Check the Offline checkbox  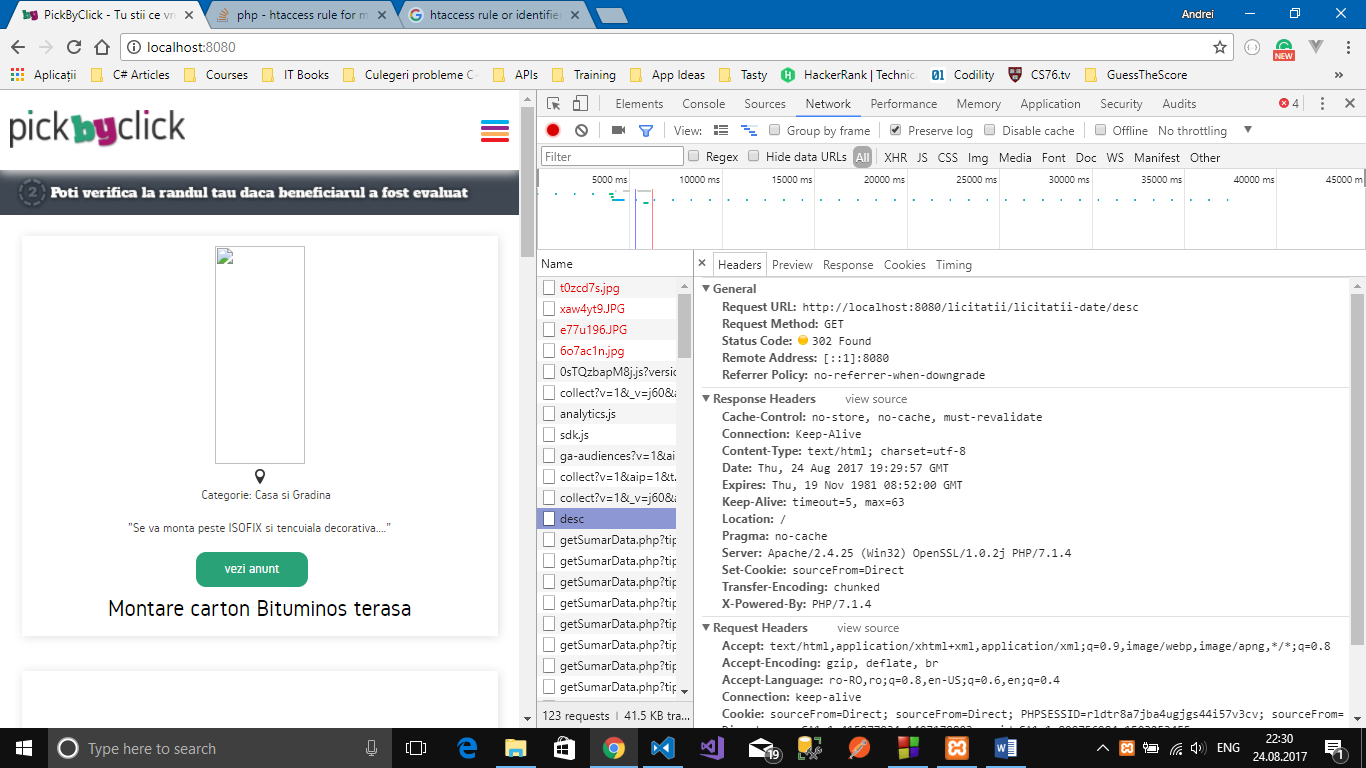coord(1100,130)
